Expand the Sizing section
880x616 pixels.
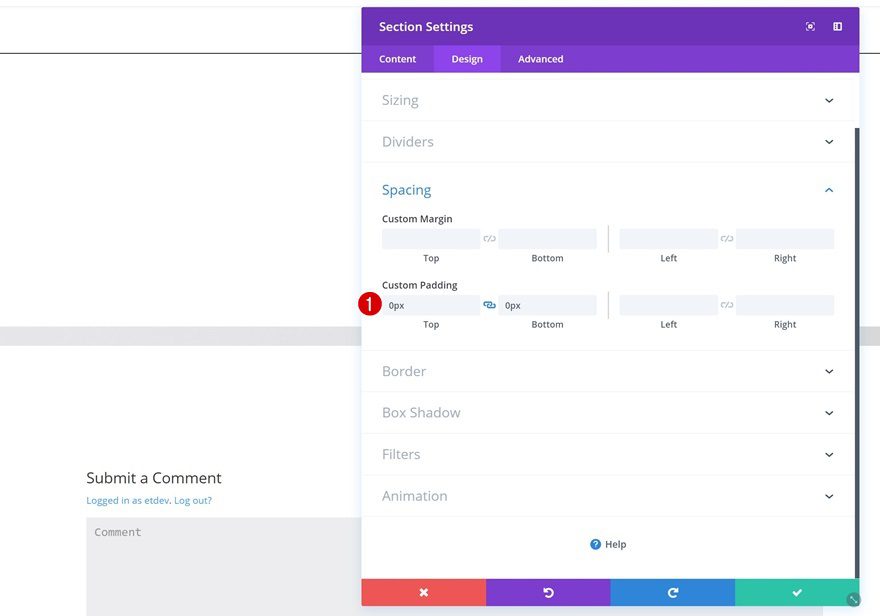coord(608,100)
